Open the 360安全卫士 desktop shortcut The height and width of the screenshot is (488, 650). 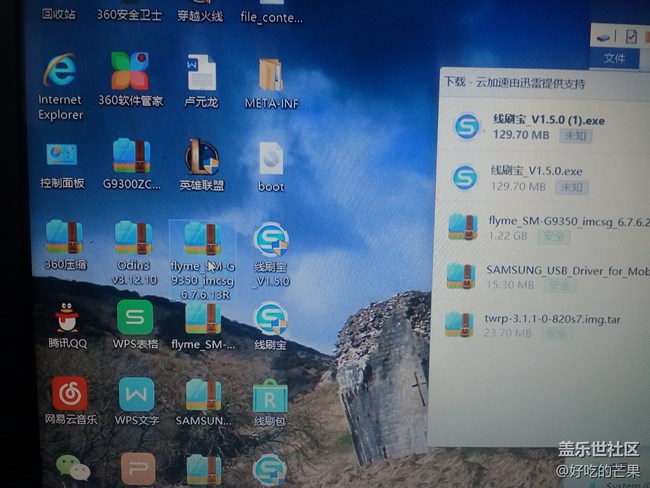click(x=129, y=15)
